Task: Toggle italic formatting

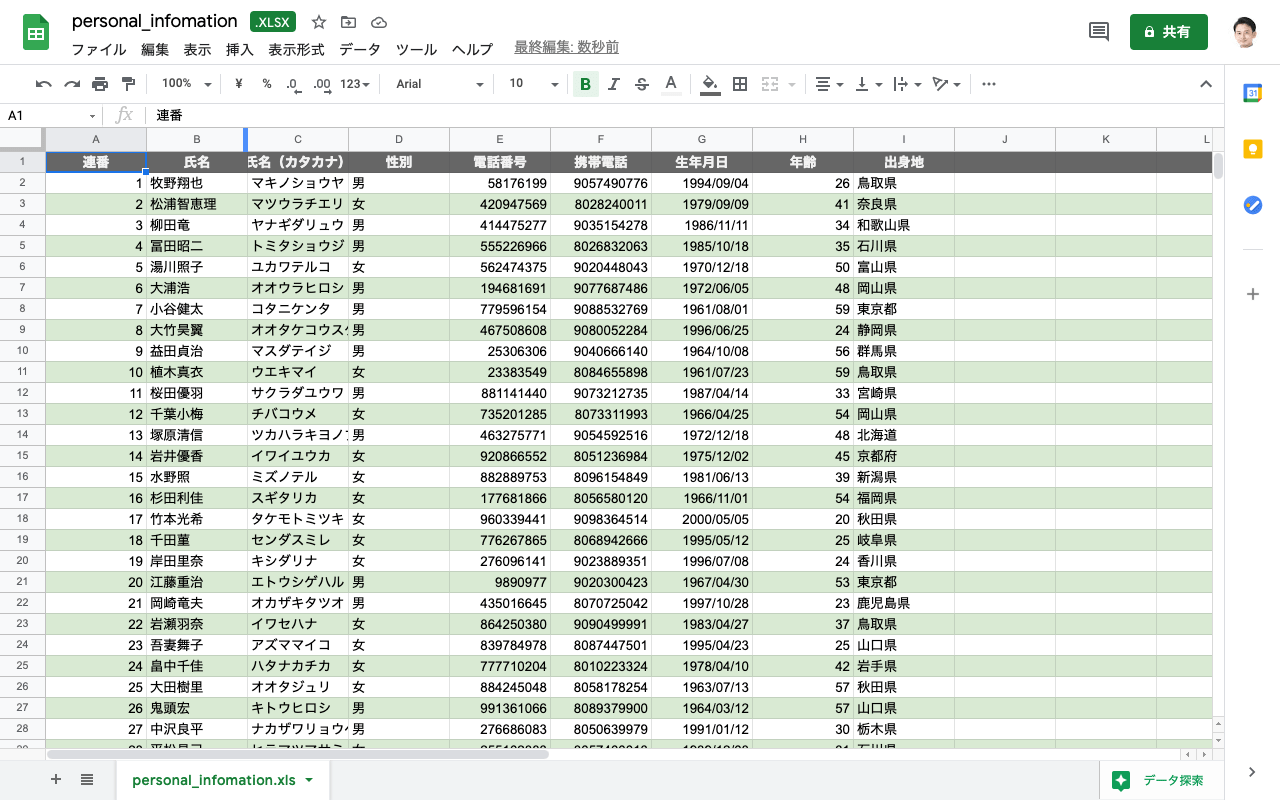Action: [x=614, y=84]
